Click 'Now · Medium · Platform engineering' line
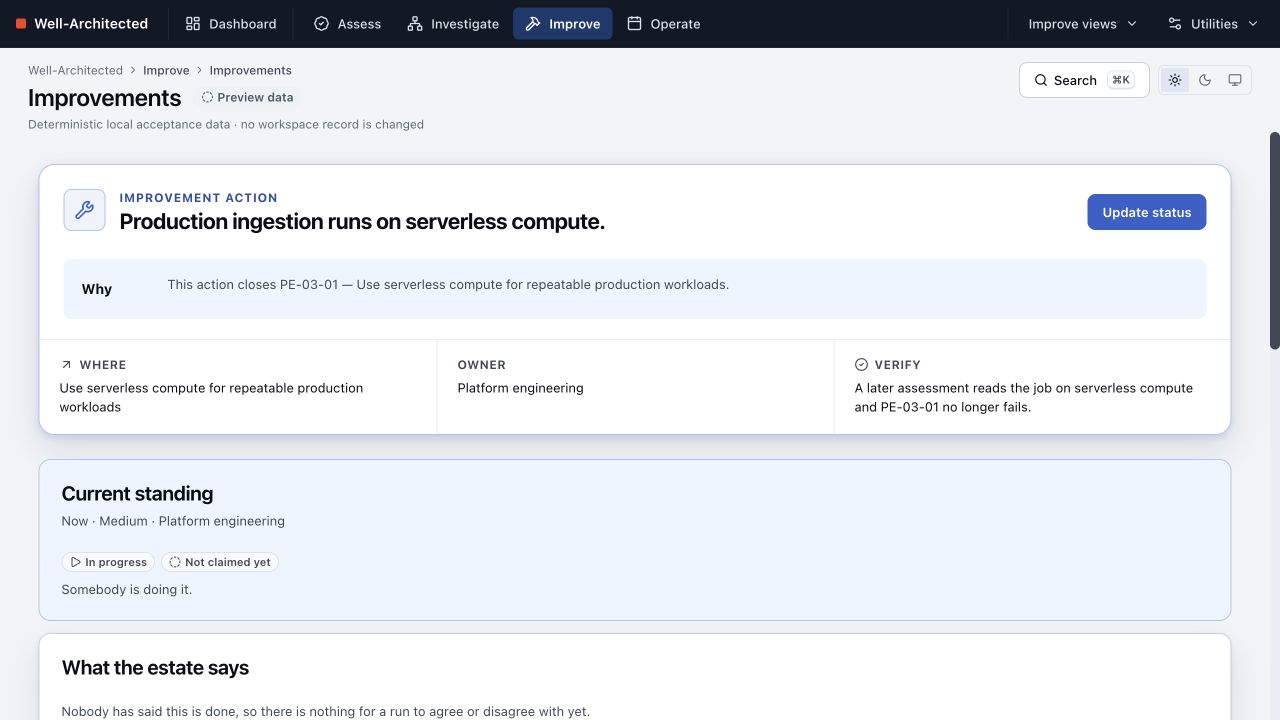 173,521
